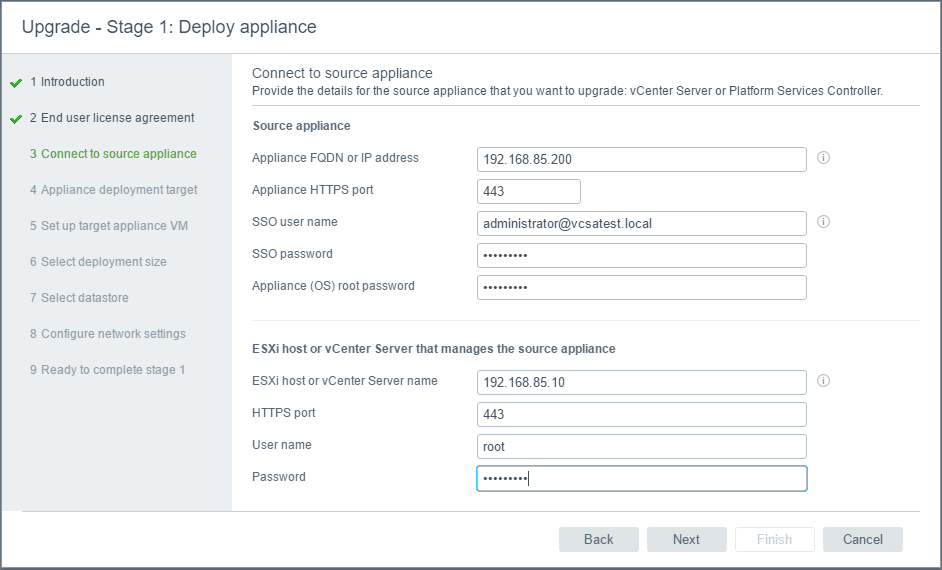942x570 pixels.
Task: Select the Appliance (OS) root password field
Action: click(x=641, y=287)
